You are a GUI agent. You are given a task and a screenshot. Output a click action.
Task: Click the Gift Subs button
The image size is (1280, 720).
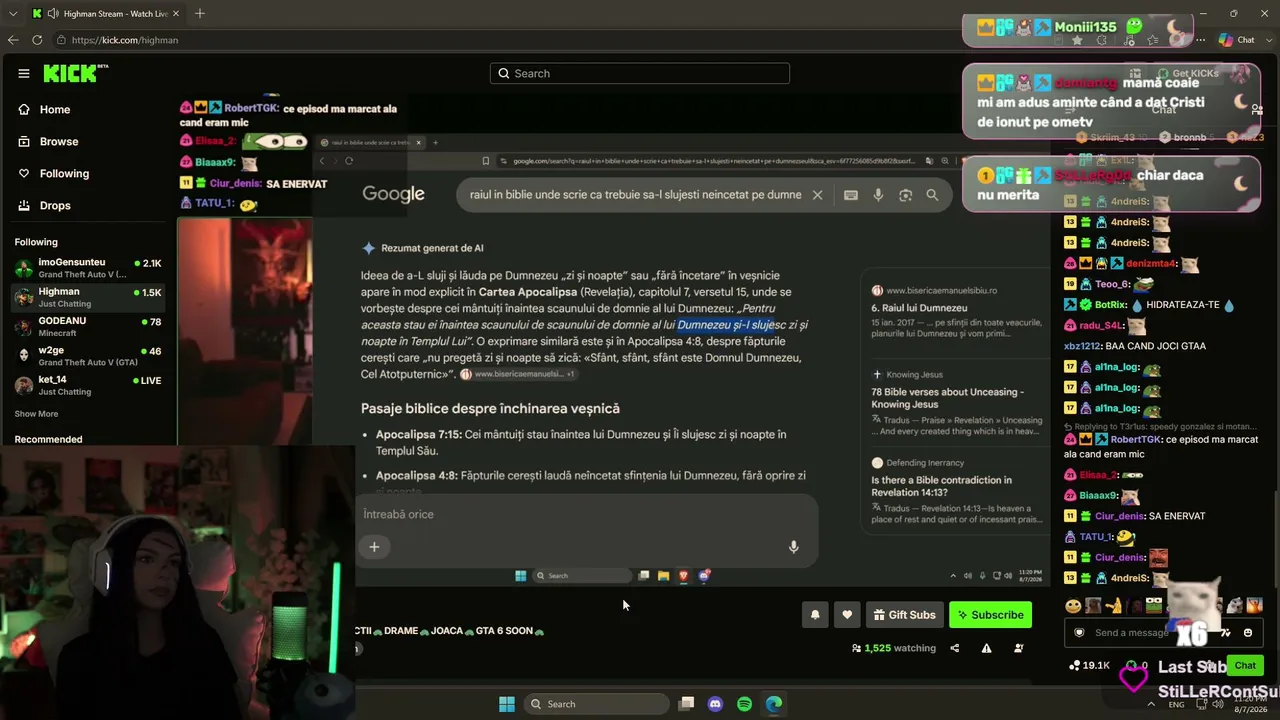904,615
